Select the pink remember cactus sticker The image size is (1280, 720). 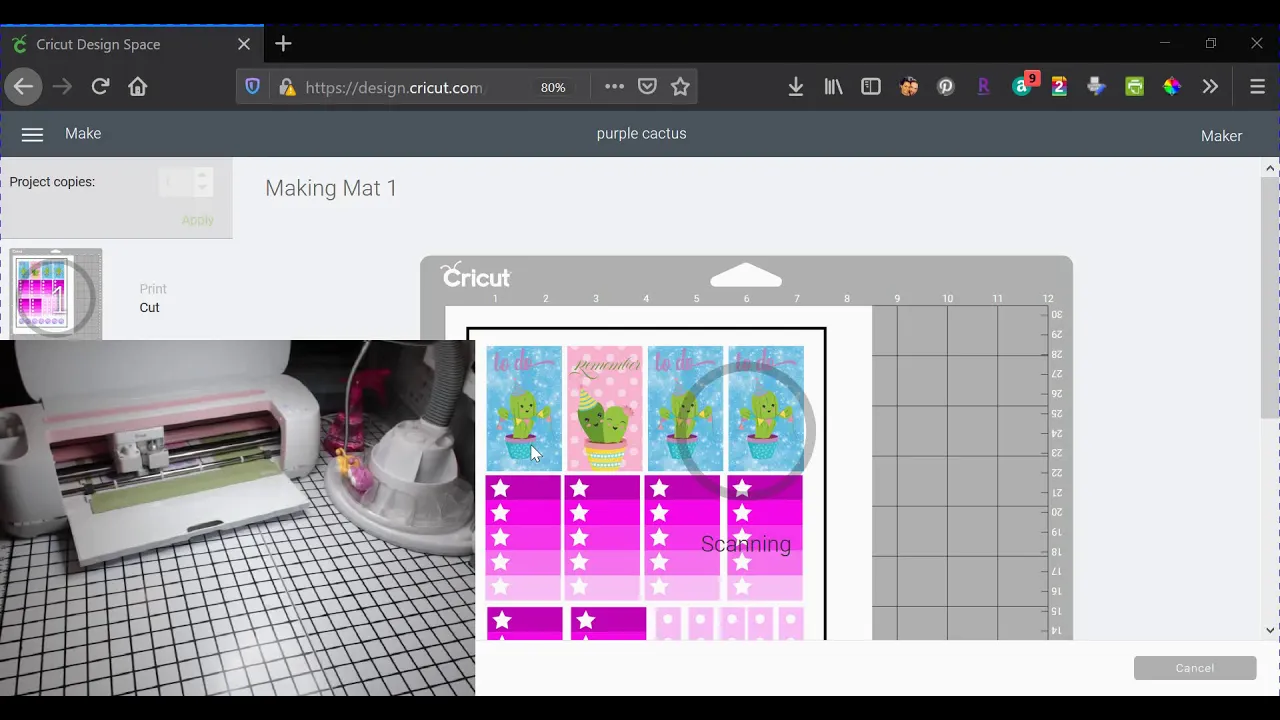pyautogui.click(x=605, y=408)
